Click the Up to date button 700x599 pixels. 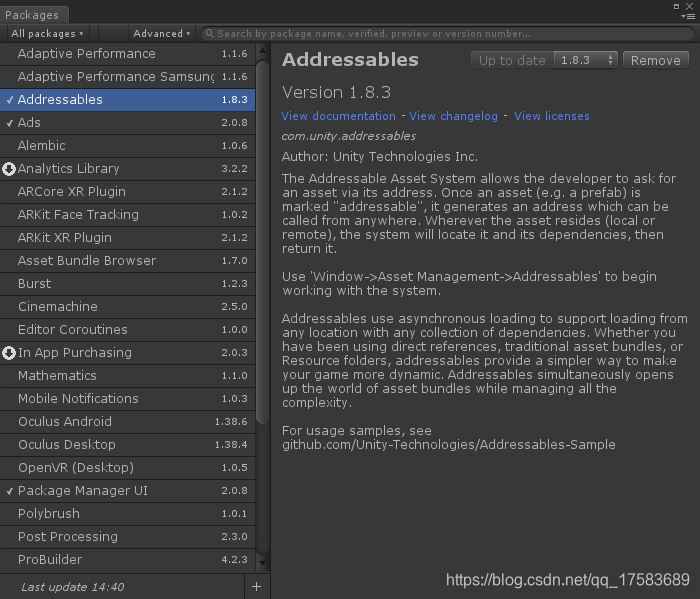[512, 60]
